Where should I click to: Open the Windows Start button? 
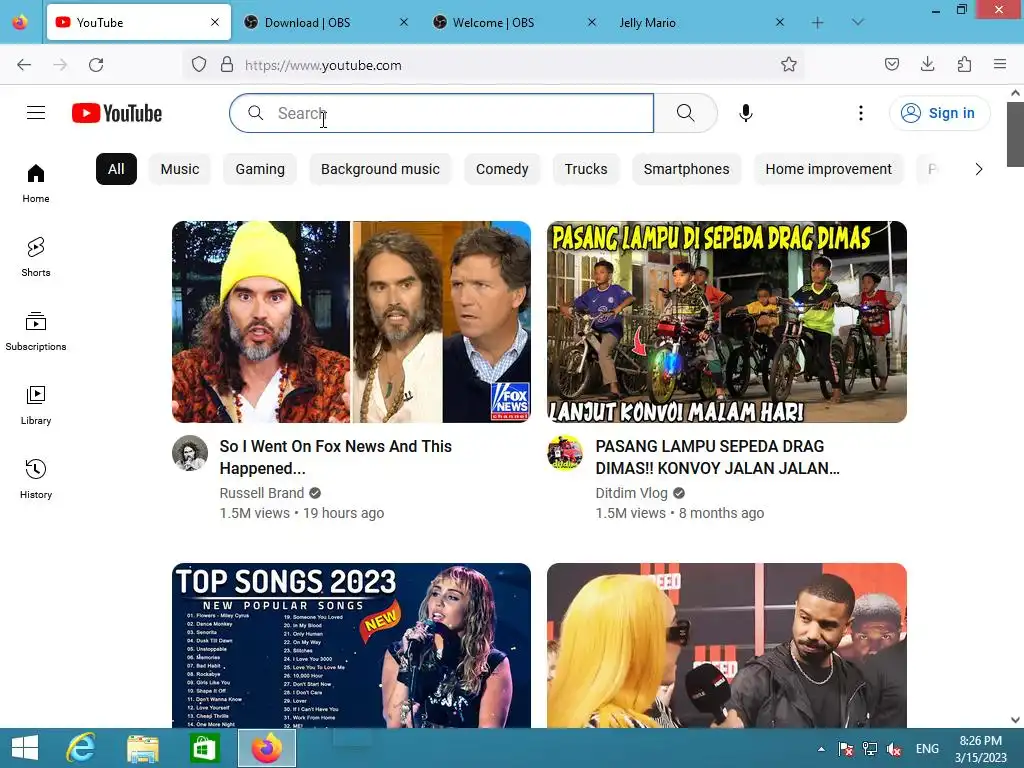[x=25, y=748]
